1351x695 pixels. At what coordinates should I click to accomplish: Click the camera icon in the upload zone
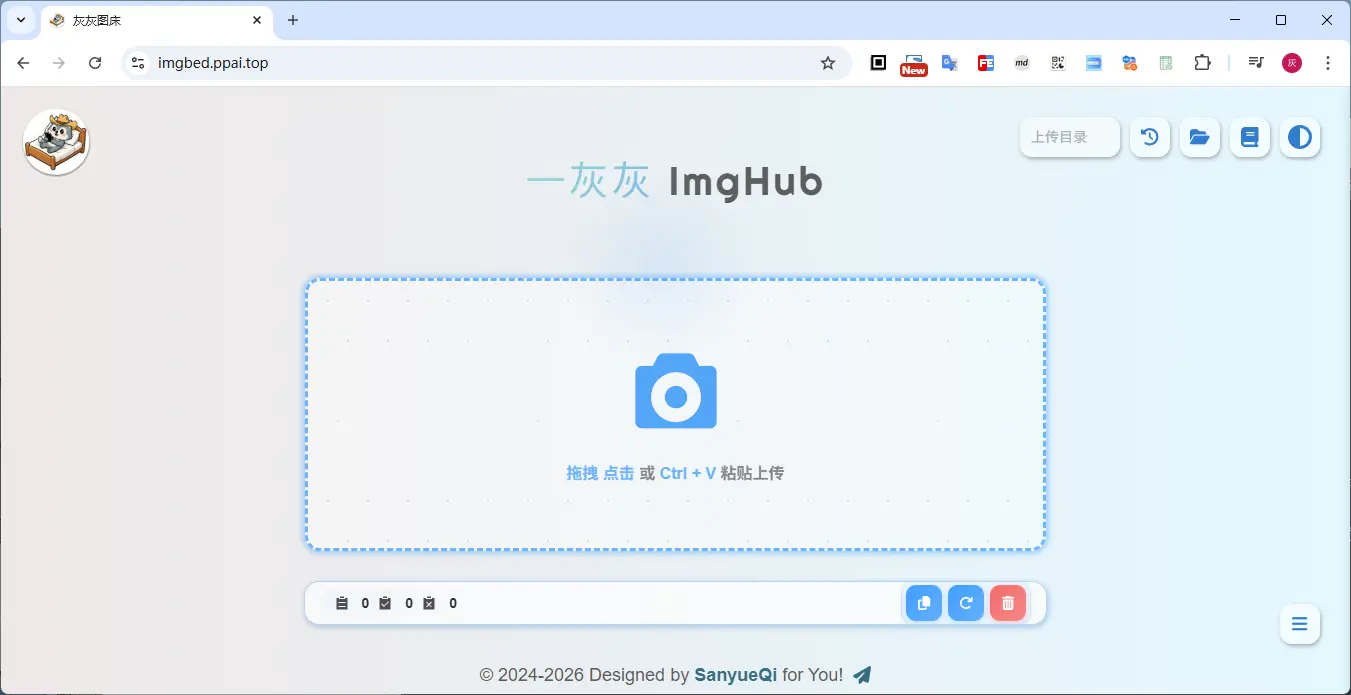point(675,391)
